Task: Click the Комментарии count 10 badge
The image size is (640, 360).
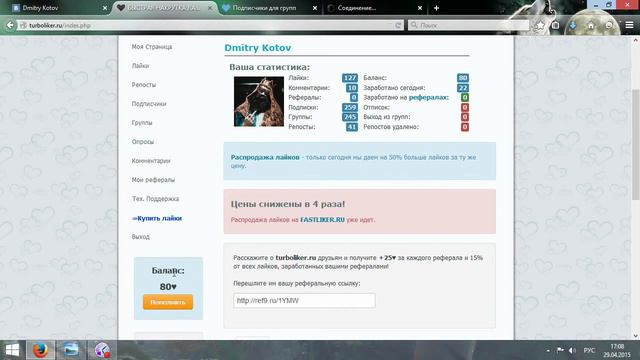Action: [351, 88]
